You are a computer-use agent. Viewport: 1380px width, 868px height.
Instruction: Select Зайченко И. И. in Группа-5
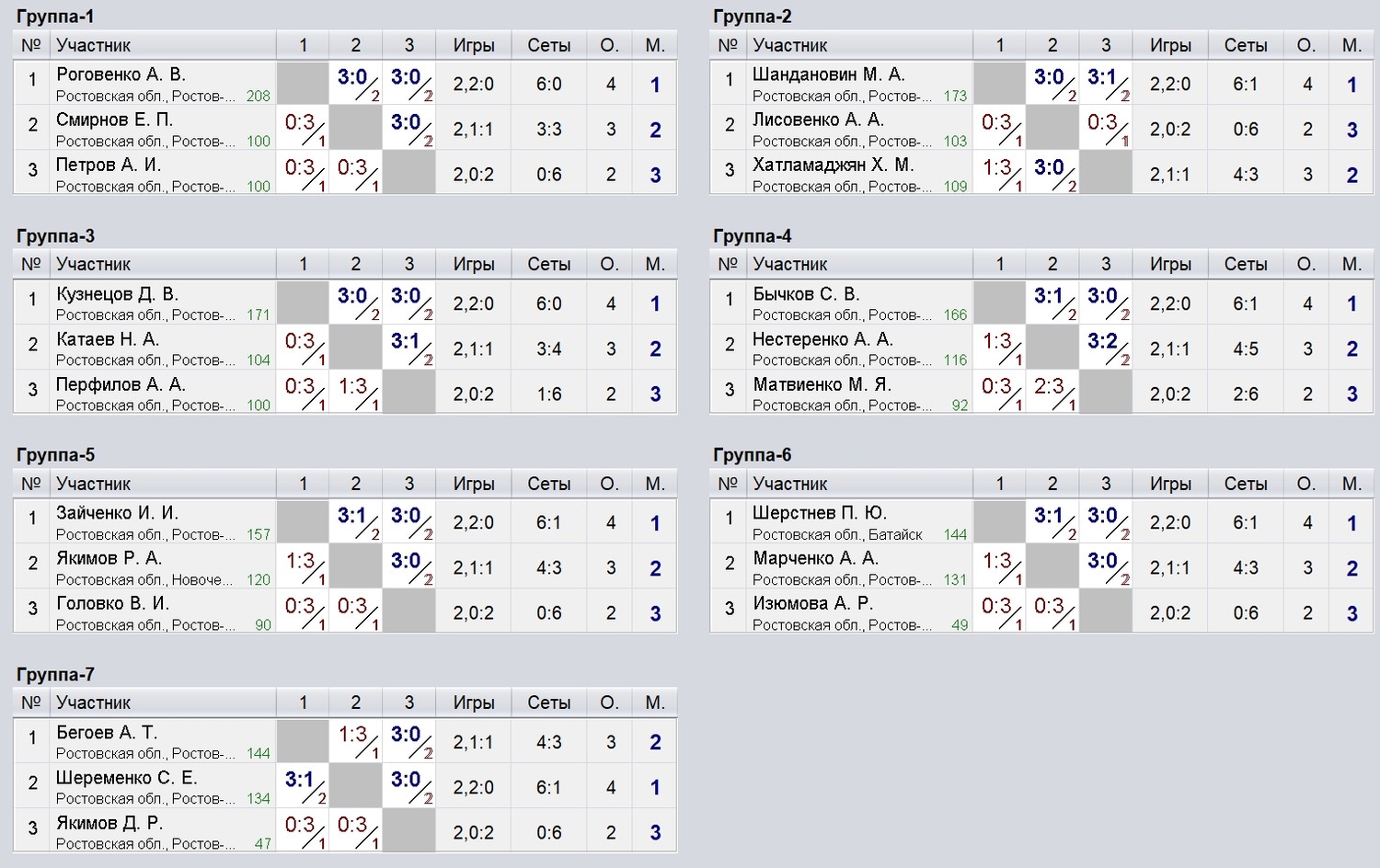pos(118,513)
